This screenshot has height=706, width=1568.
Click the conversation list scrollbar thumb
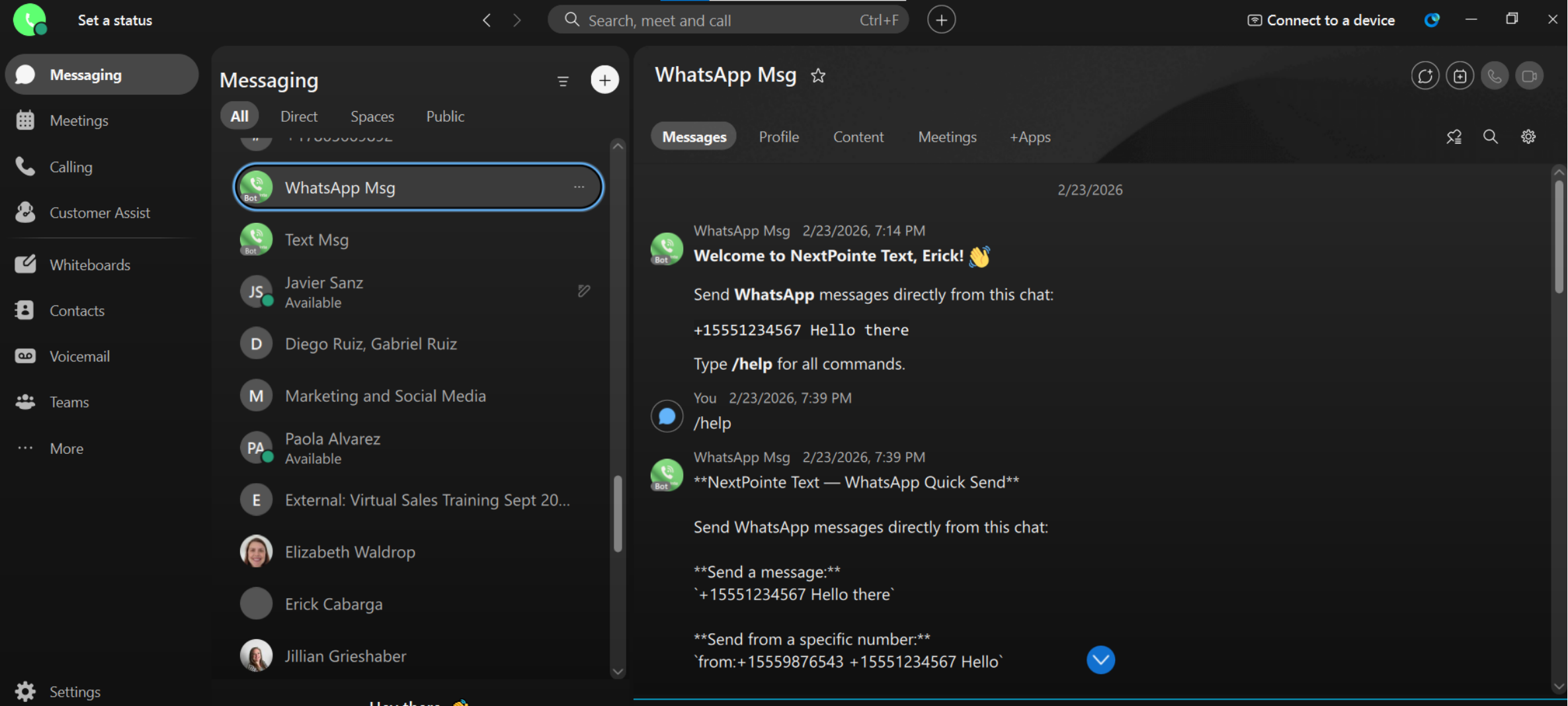coord(618,513)
